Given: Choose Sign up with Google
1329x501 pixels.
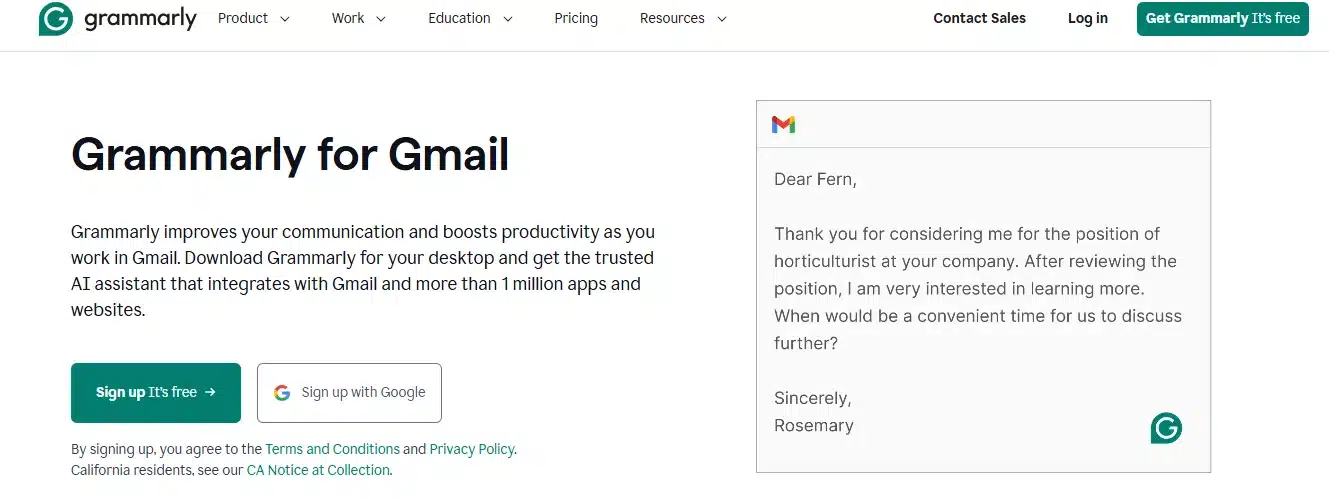Looking at the screenshot, I should click(x=349, y=393).
